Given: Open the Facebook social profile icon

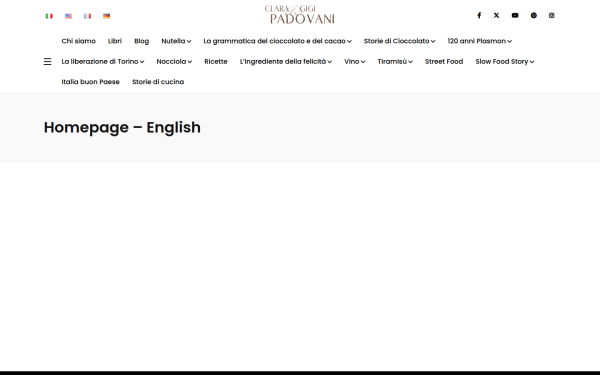Looking at the screenshot, I should (479, 15).
